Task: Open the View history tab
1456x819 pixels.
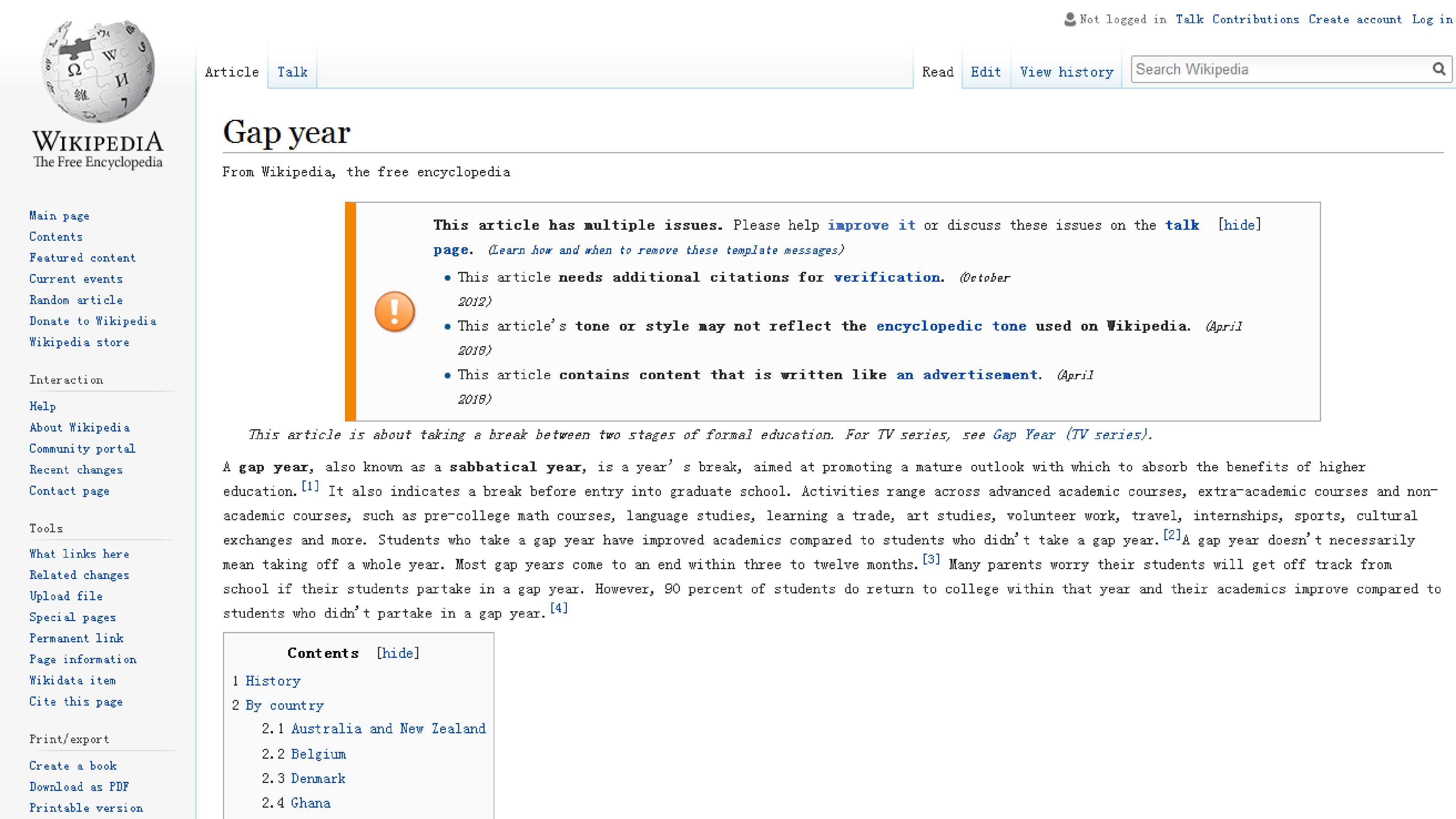Action: click(1067, 72)
